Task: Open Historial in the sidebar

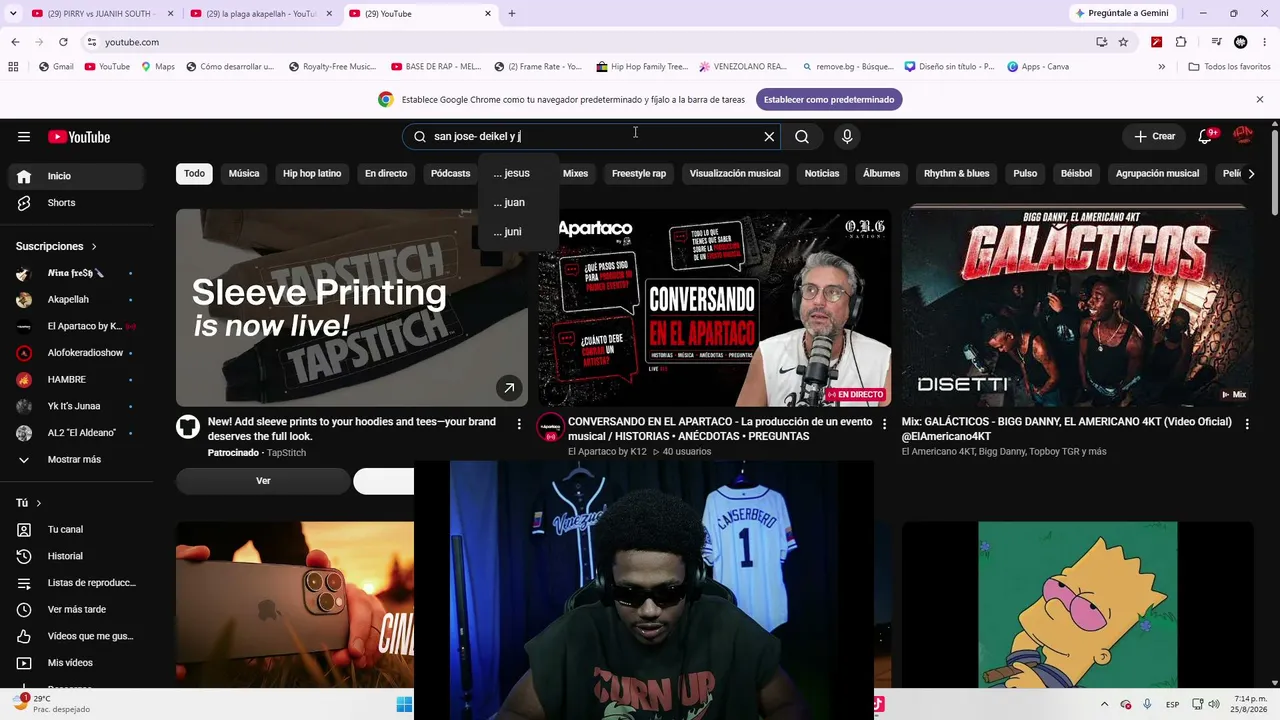Action: (77, 556)
